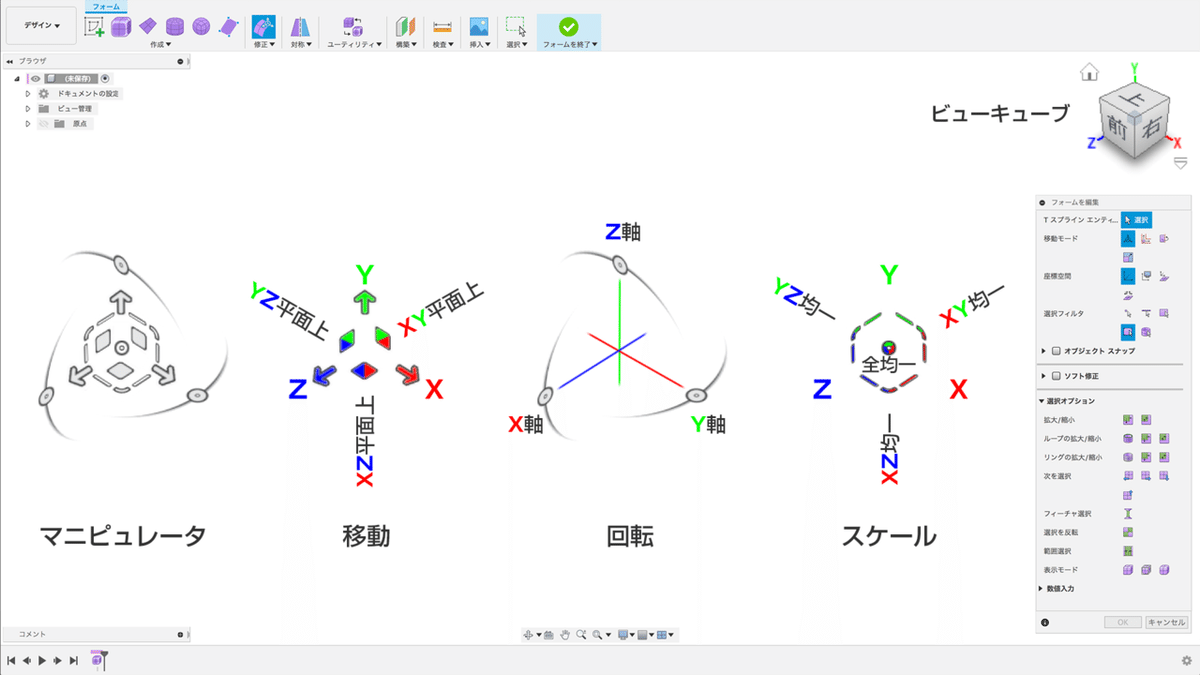Click the first box display mode icon in 表示モード
Viewport: 1200px width, 675px height.
click(x=1128, y=570)
